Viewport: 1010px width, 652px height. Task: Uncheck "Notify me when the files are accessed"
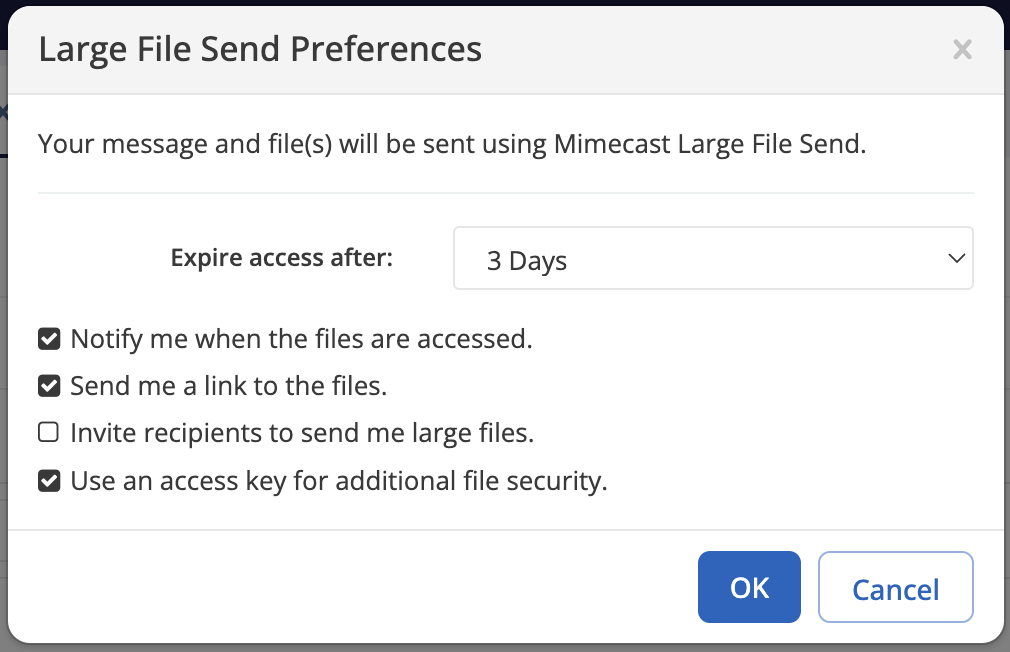(48, 338)
